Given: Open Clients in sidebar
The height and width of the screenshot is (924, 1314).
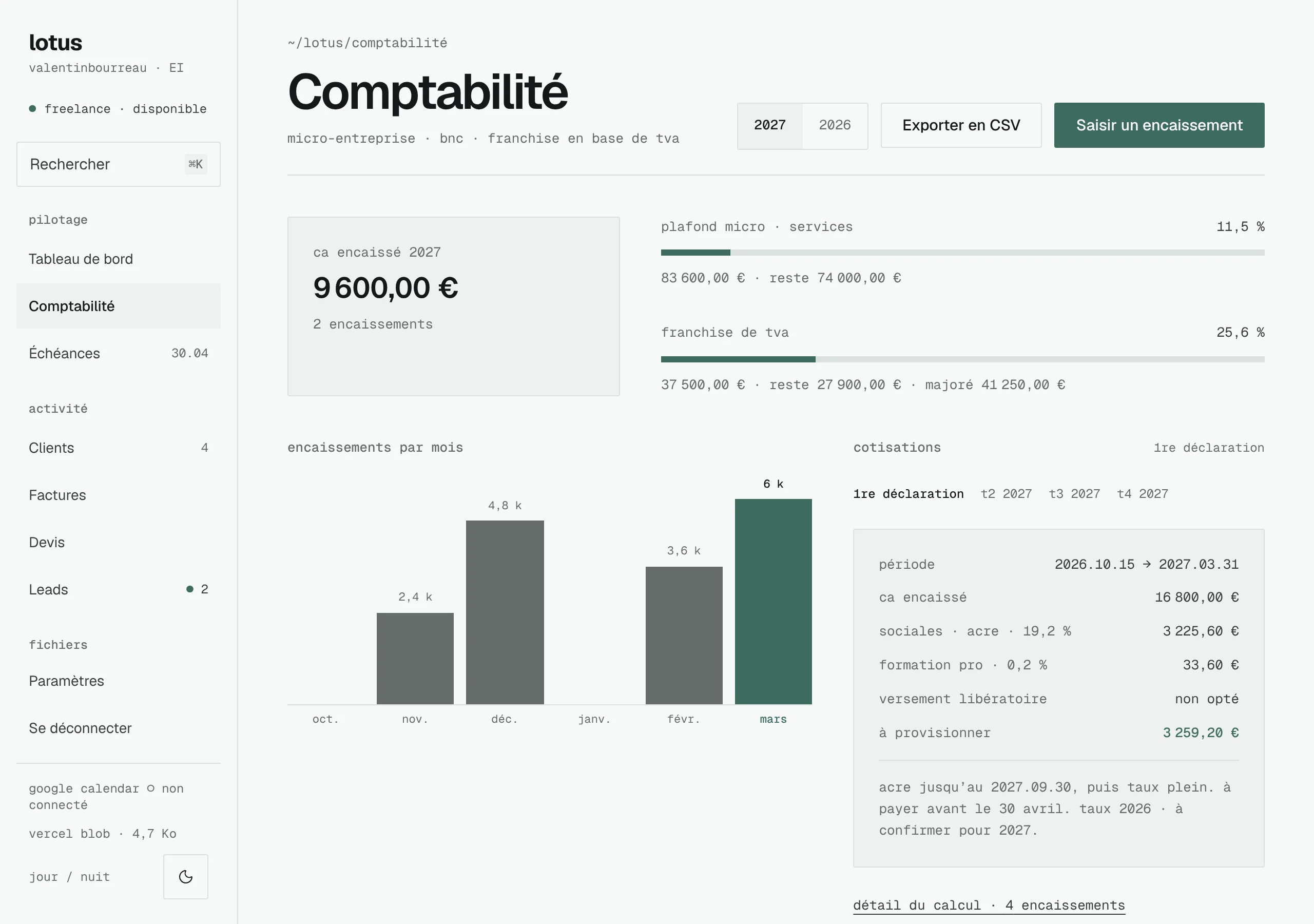Looking at the screenshot, I should [119, 448].
